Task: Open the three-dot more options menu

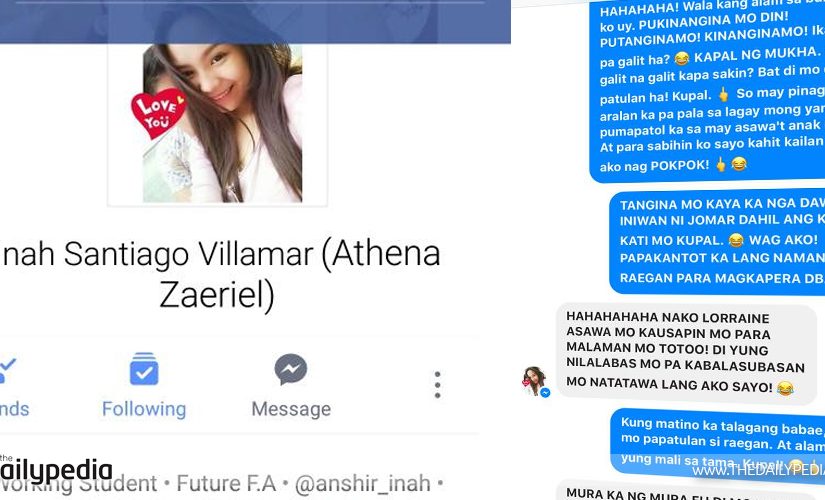Action: click(437, 385)
